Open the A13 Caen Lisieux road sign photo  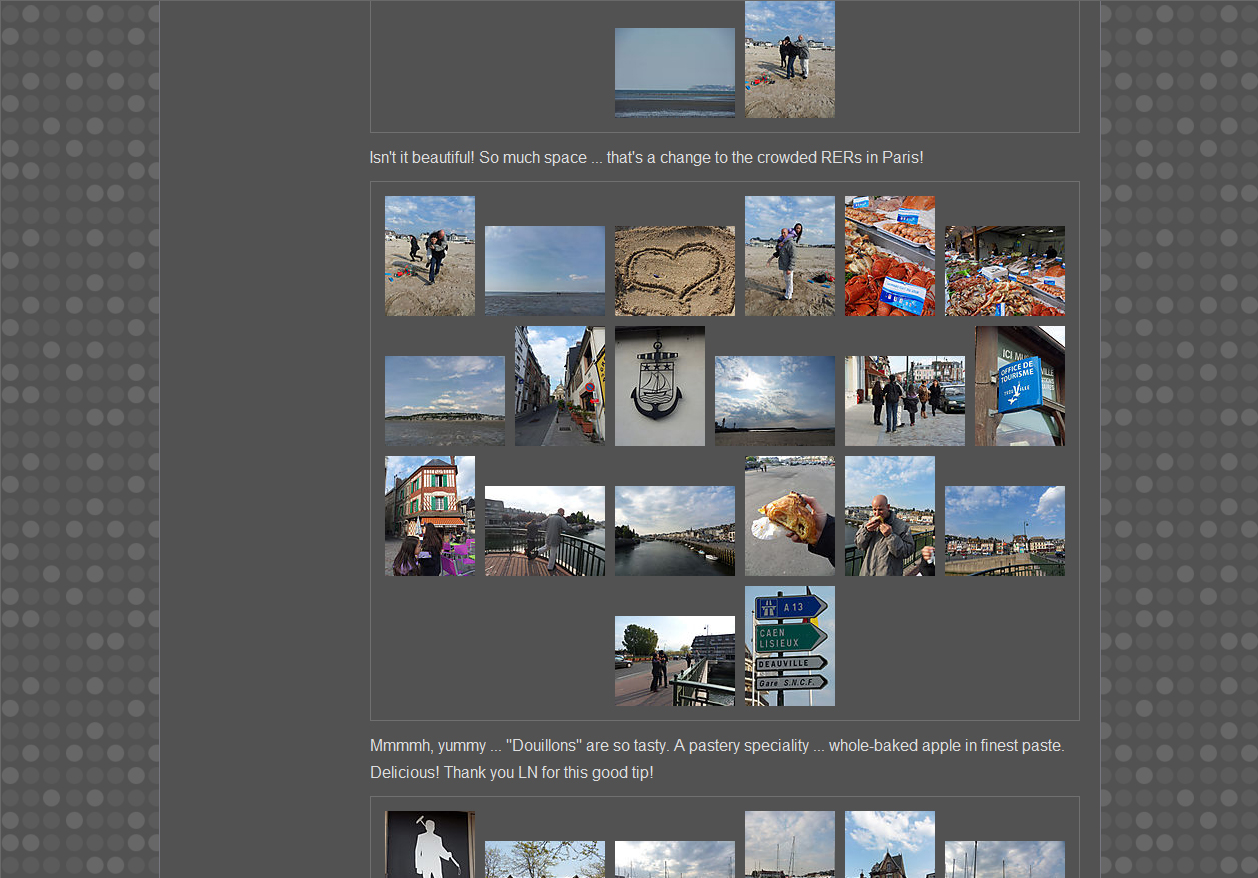point(789,645)
